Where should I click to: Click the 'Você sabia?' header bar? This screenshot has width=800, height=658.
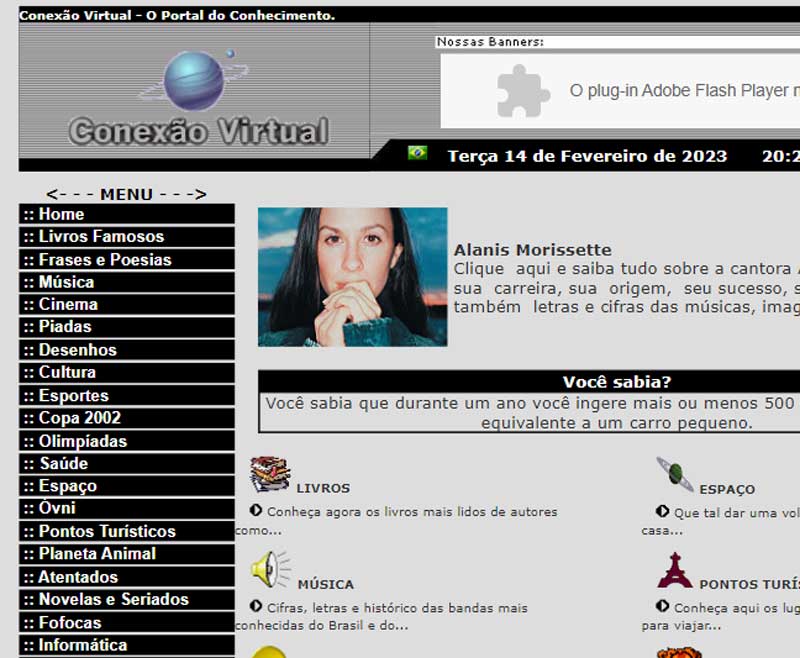click(x=529, y=382)
